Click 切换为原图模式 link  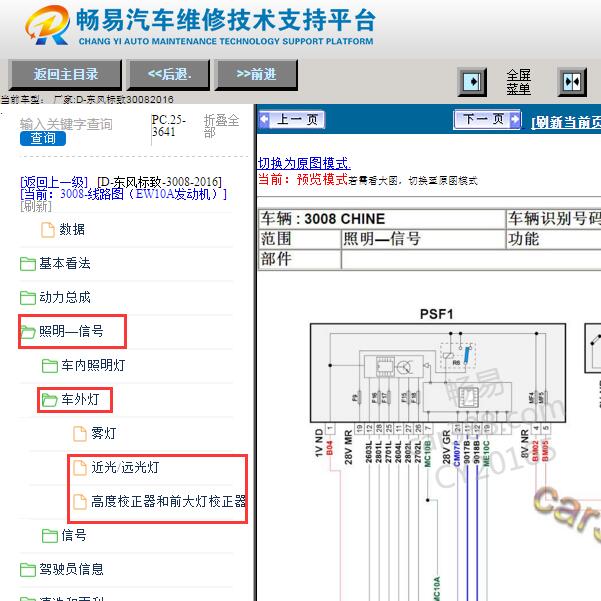click(304, 163)
